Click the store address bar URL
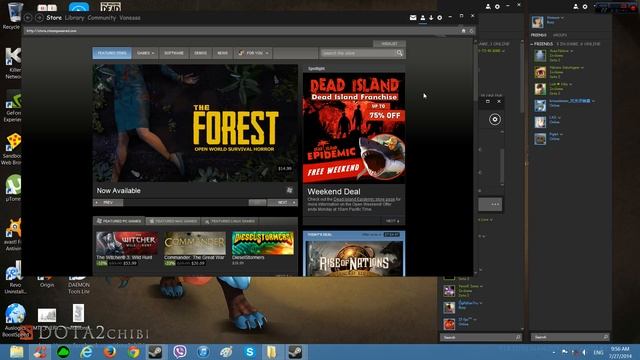Screen dimensions: 640x360 click(51, 31)
